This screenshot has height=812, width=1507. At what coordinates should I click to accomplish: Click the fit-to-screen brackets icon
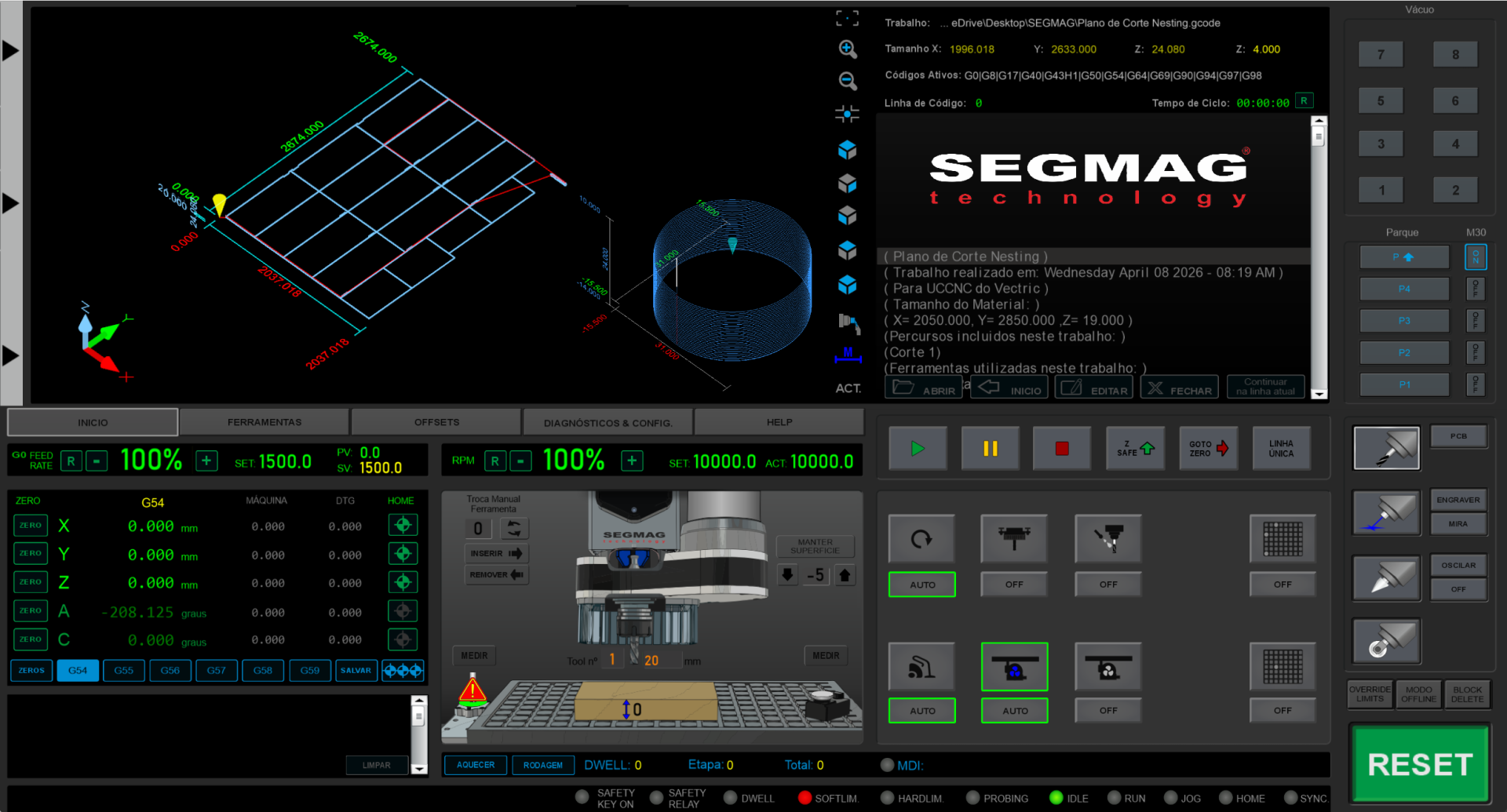tap(847, 18)
